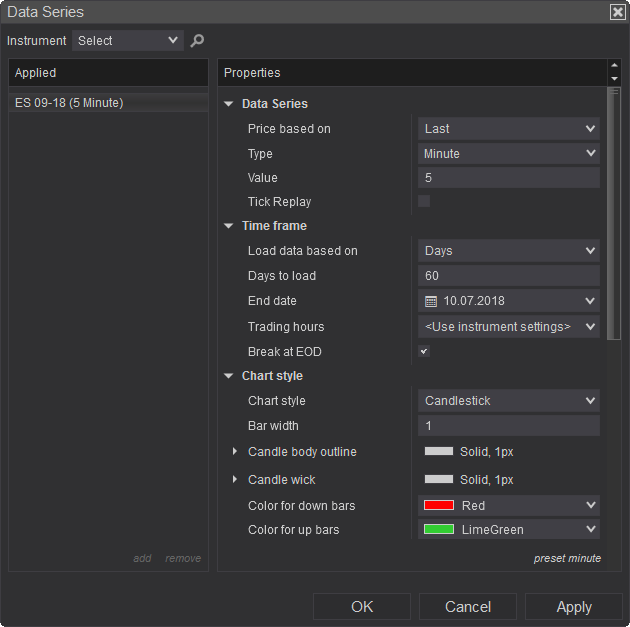Click the red down bars color swatch

[x=439, y=506]
